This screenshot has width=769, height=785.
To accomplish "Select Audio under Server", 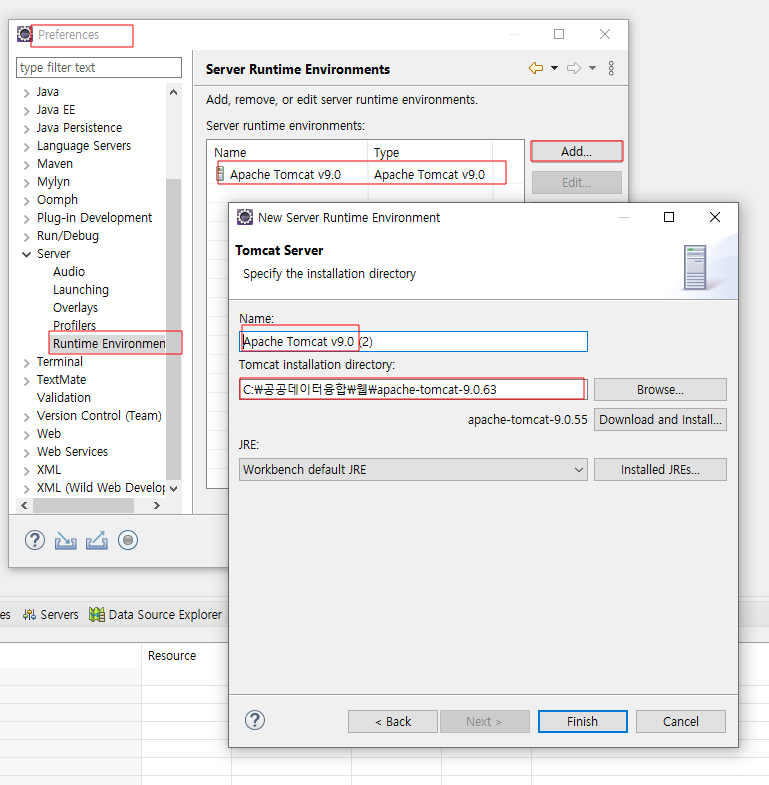I will pyautogui.click(x=69, y=272).
